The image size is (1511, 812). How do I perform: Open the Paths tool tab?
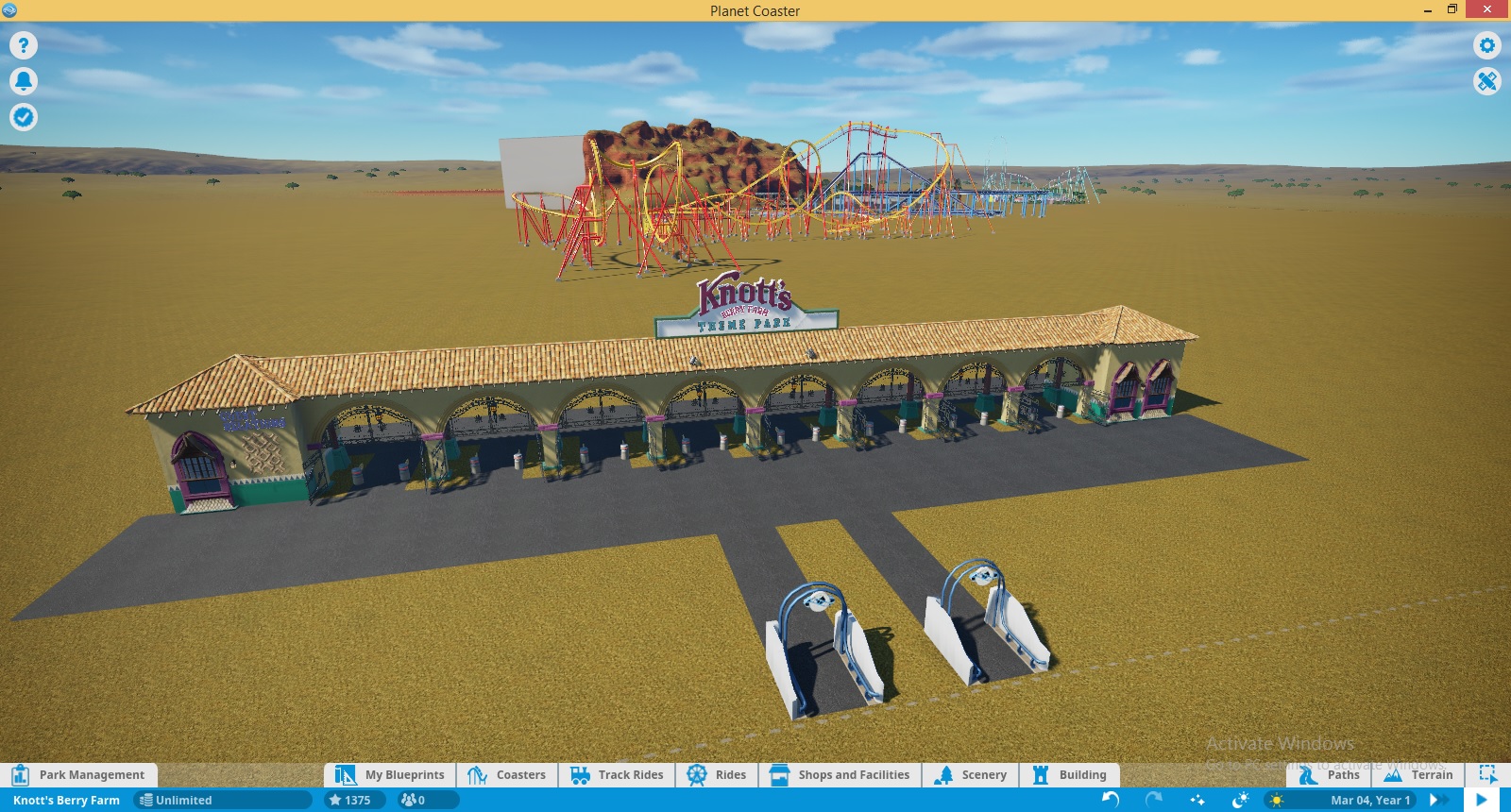coord(1329,775)
